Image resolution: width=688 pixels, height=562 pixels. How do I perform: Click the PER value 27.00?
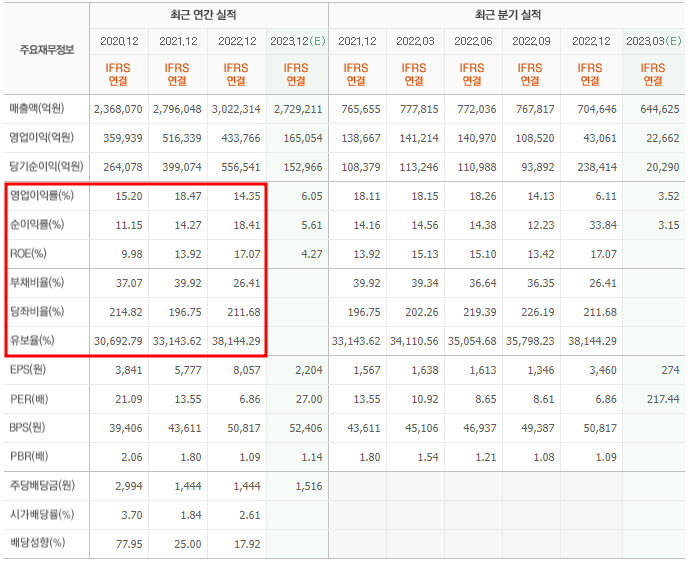(309, 399)
